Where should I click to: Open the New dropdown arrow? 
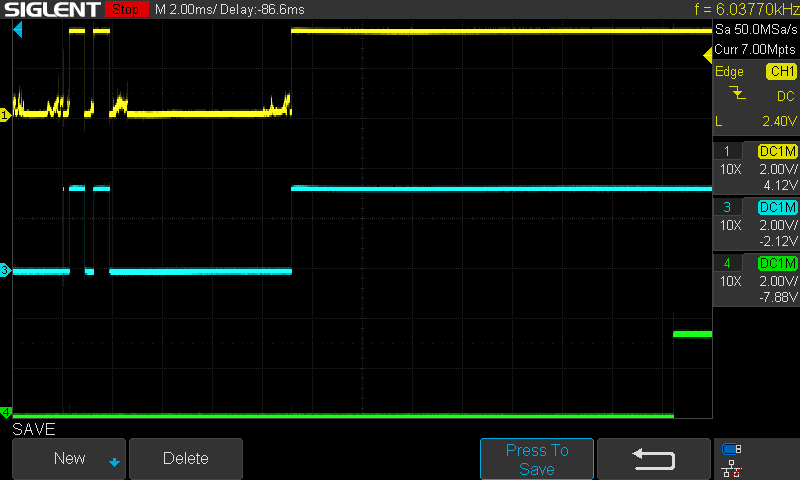[114, 462]
